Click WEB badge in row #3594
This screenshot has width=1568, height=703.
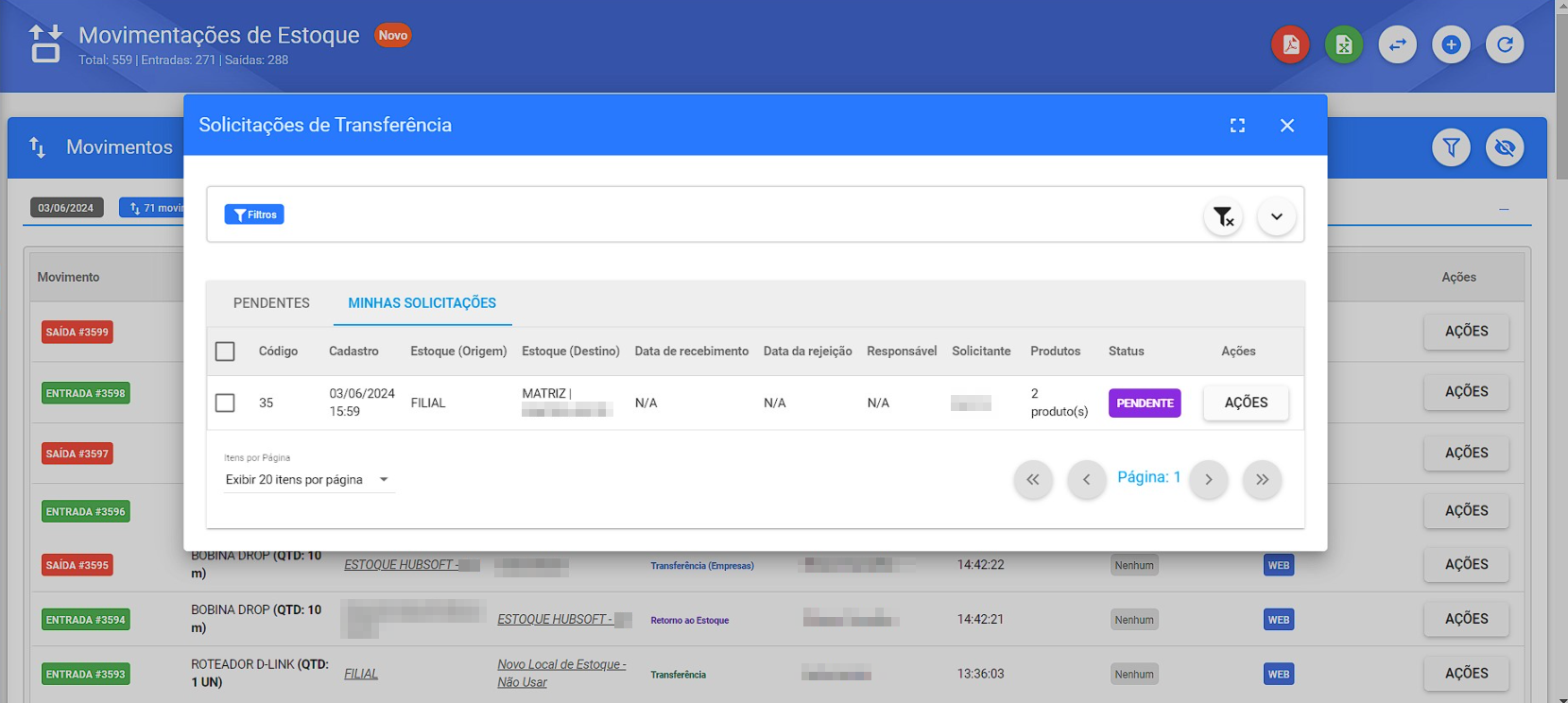pyautogui.click(x=1279, y=620)
